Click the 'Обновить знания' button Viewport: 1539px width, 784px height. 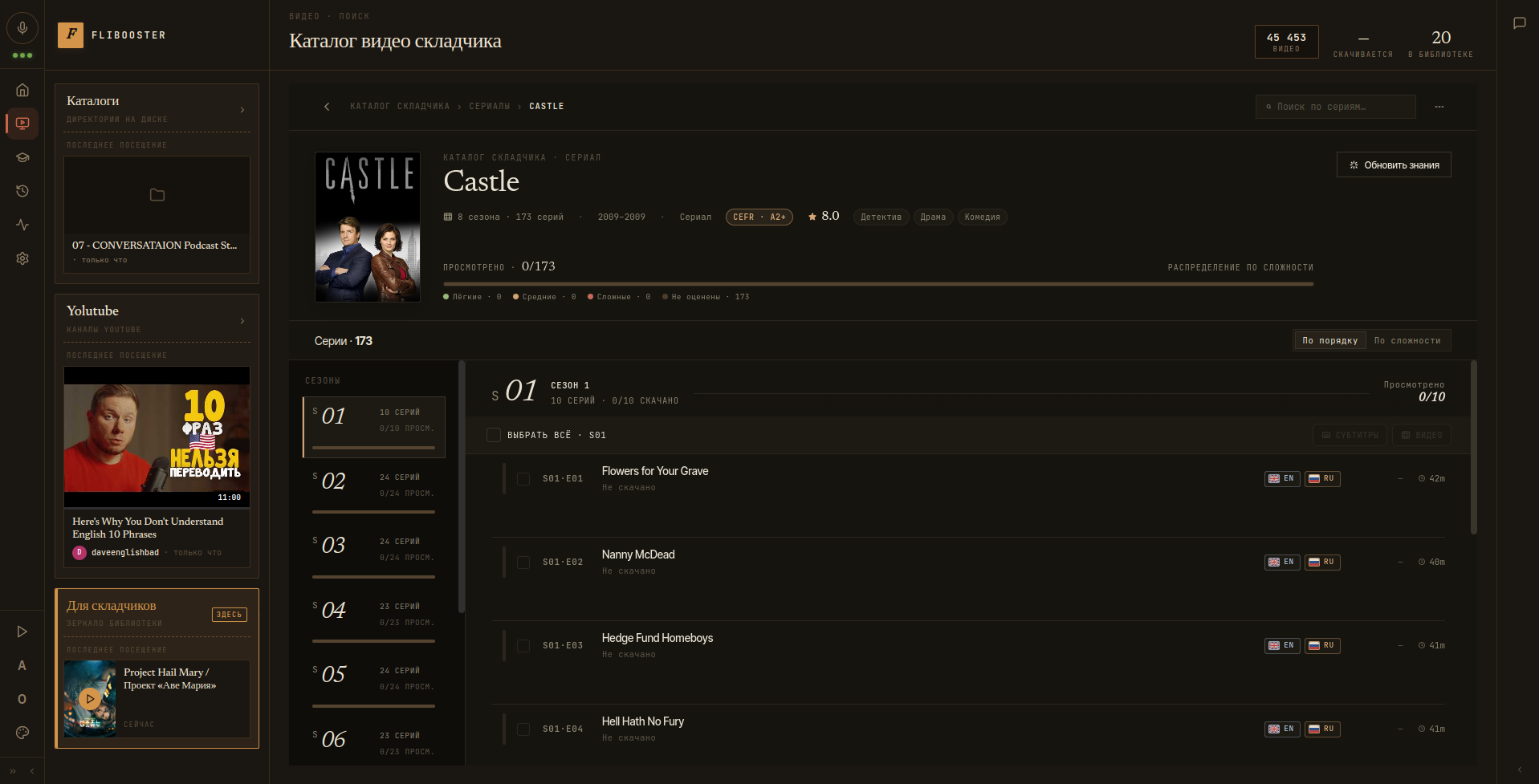point(1394,165)
